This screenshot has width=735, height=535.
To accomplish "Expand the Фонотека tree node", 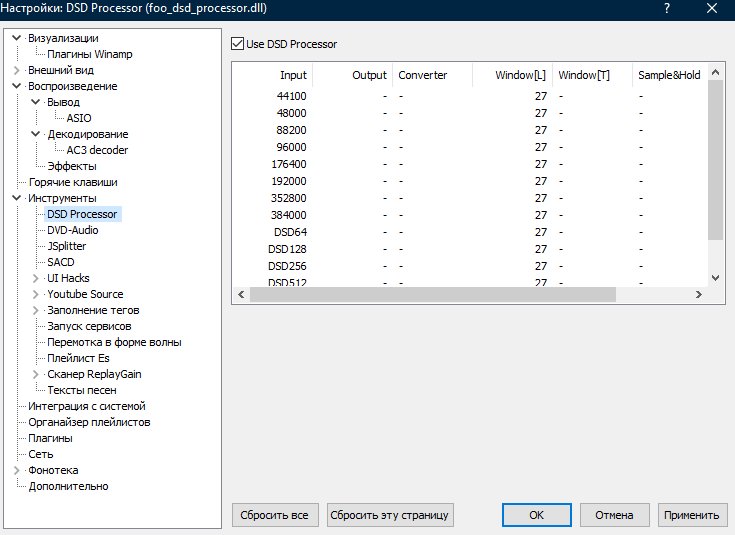I will click(17, 470).
